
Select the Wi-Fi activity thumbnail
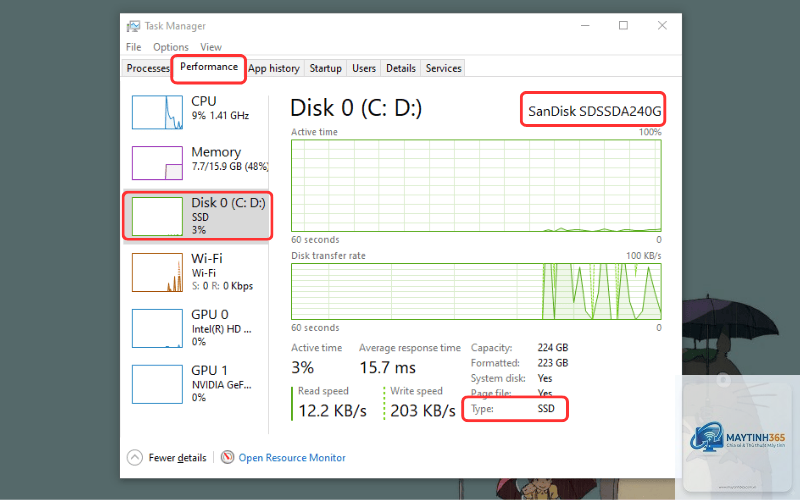(157, 272)
